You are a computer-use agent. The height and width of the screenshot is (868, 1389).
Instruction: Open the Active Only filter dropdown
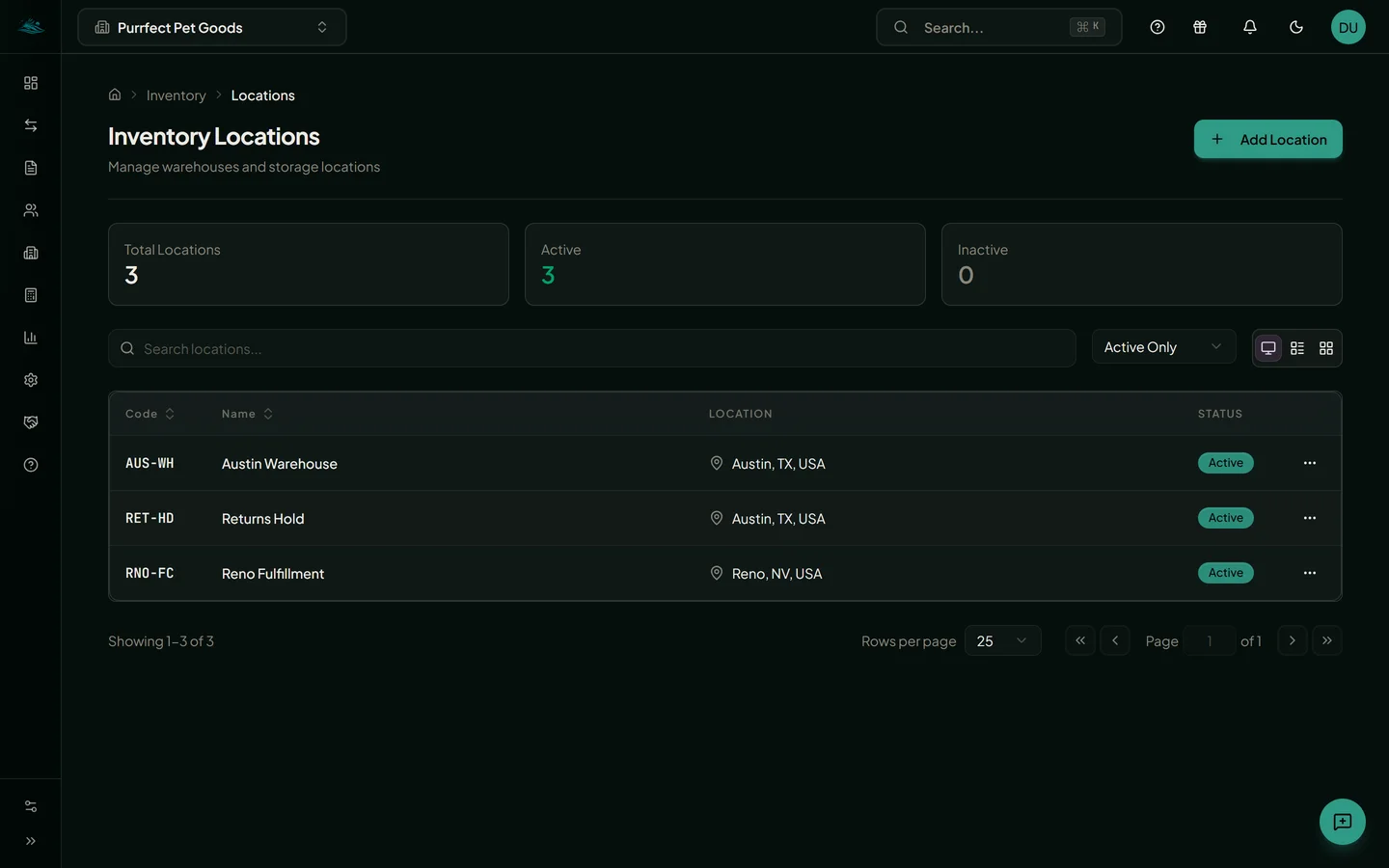[x=1163, y=347]
